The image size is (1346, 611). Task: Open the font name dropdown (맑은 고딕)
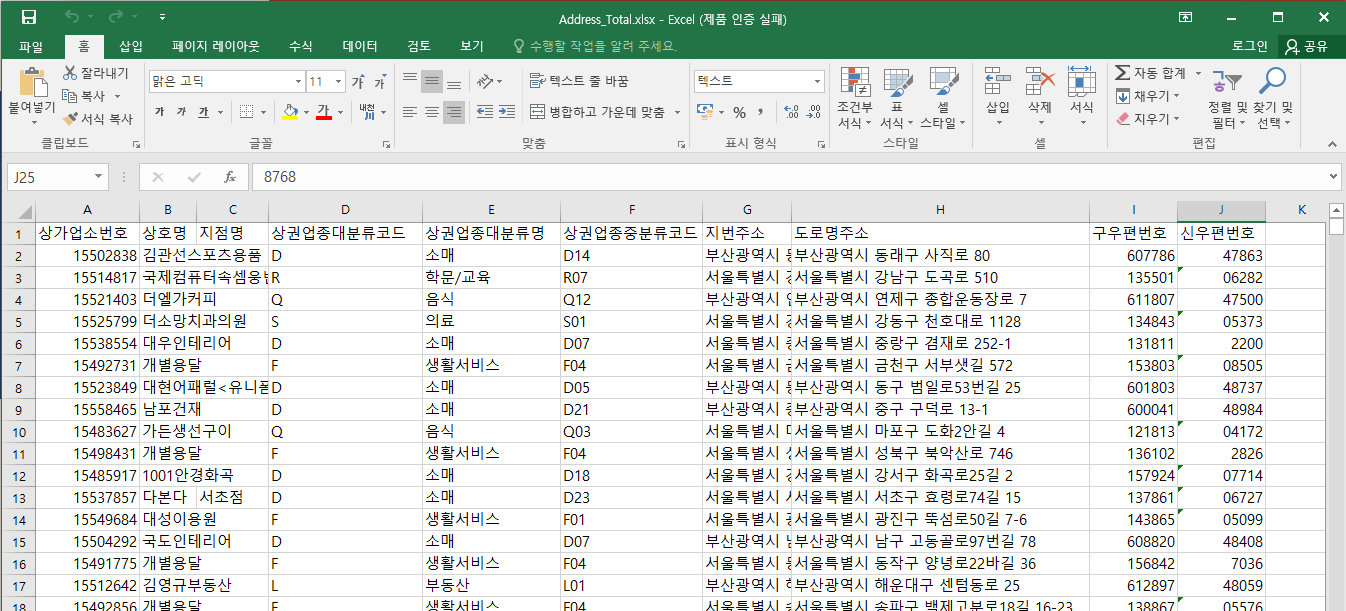298,81
